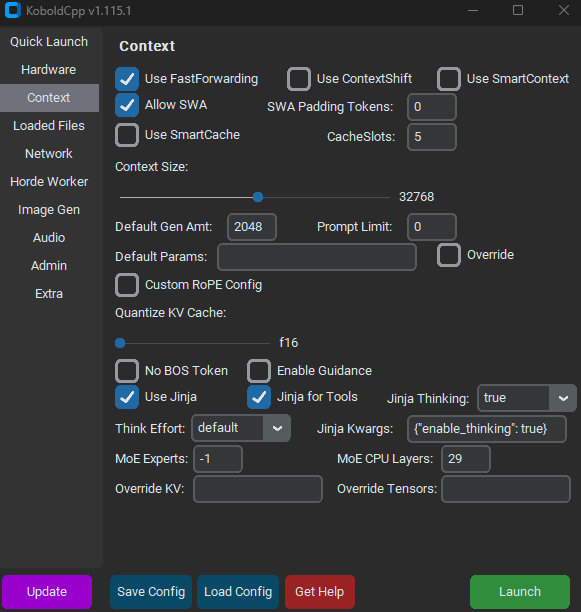The height and width of the screenshot is (612, 581).
Task: Disable the Use FastForwarding checkbox
Action: pyautogui.click(x=127, y=79)
